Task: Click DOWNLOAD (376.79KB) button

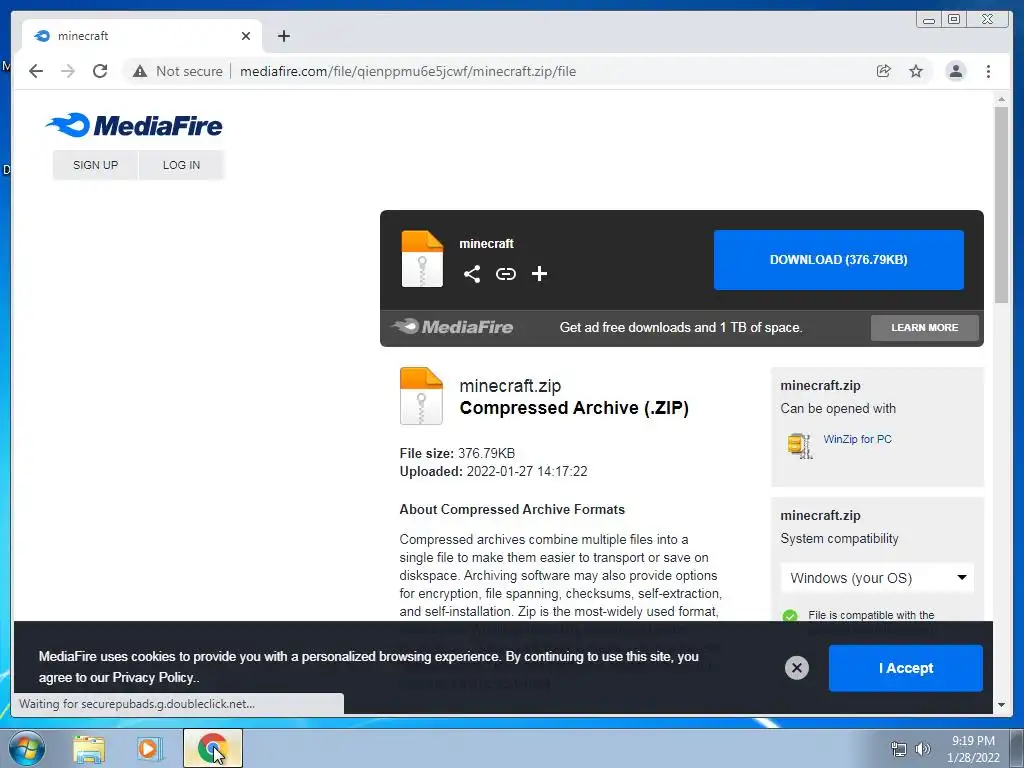Action: point(839,260)
